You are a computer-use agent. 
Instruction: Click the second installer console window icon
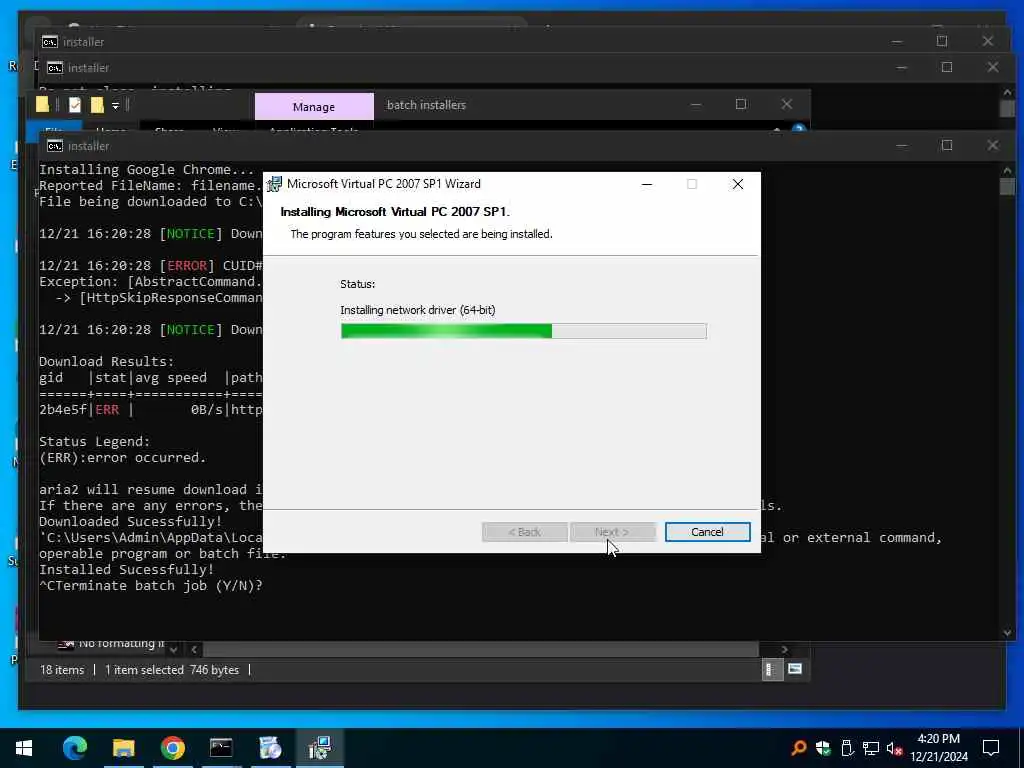pos(55,67)
